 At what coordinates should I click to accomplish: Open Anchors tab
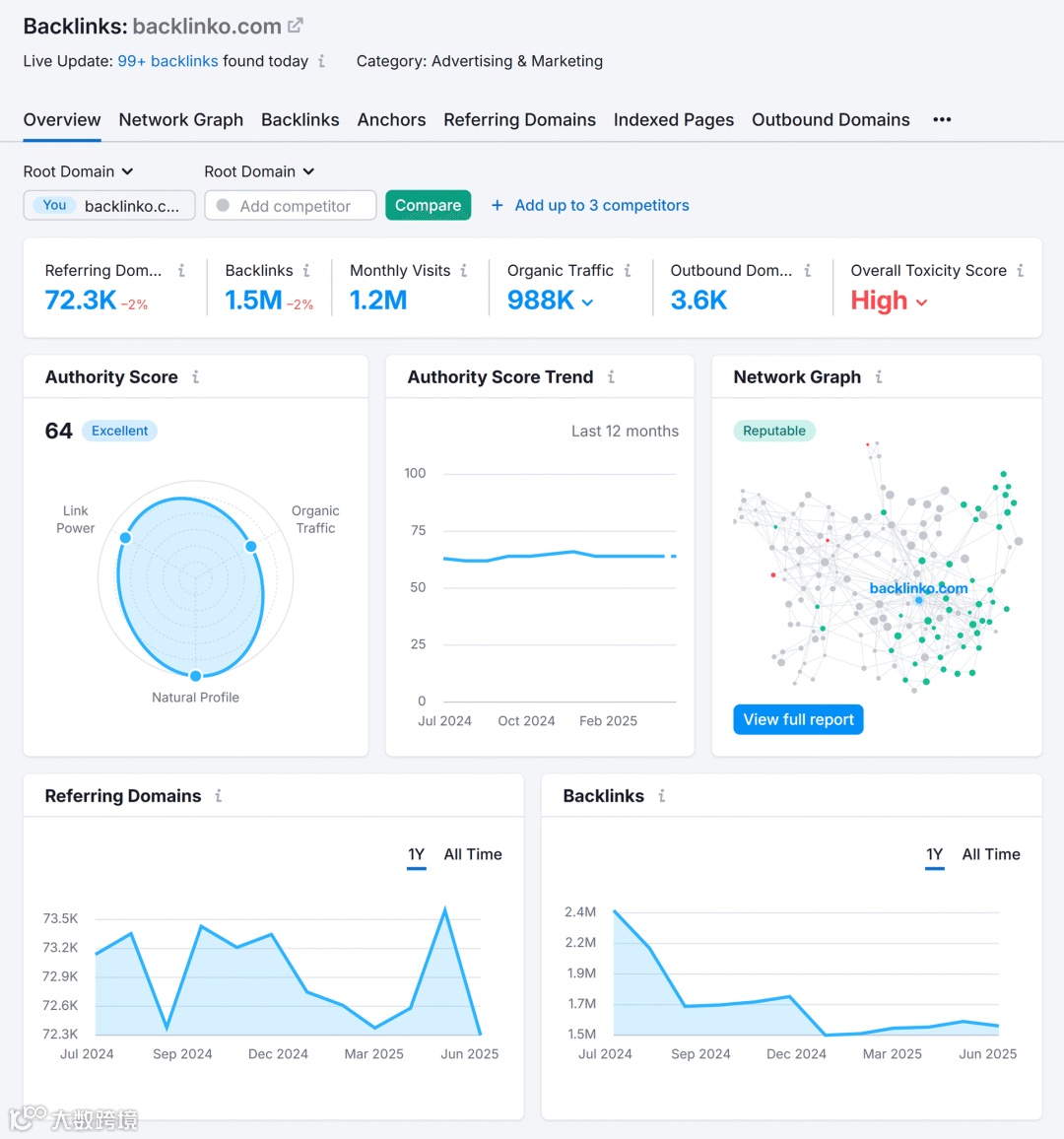pyautogui.click(x=391, y=120)
